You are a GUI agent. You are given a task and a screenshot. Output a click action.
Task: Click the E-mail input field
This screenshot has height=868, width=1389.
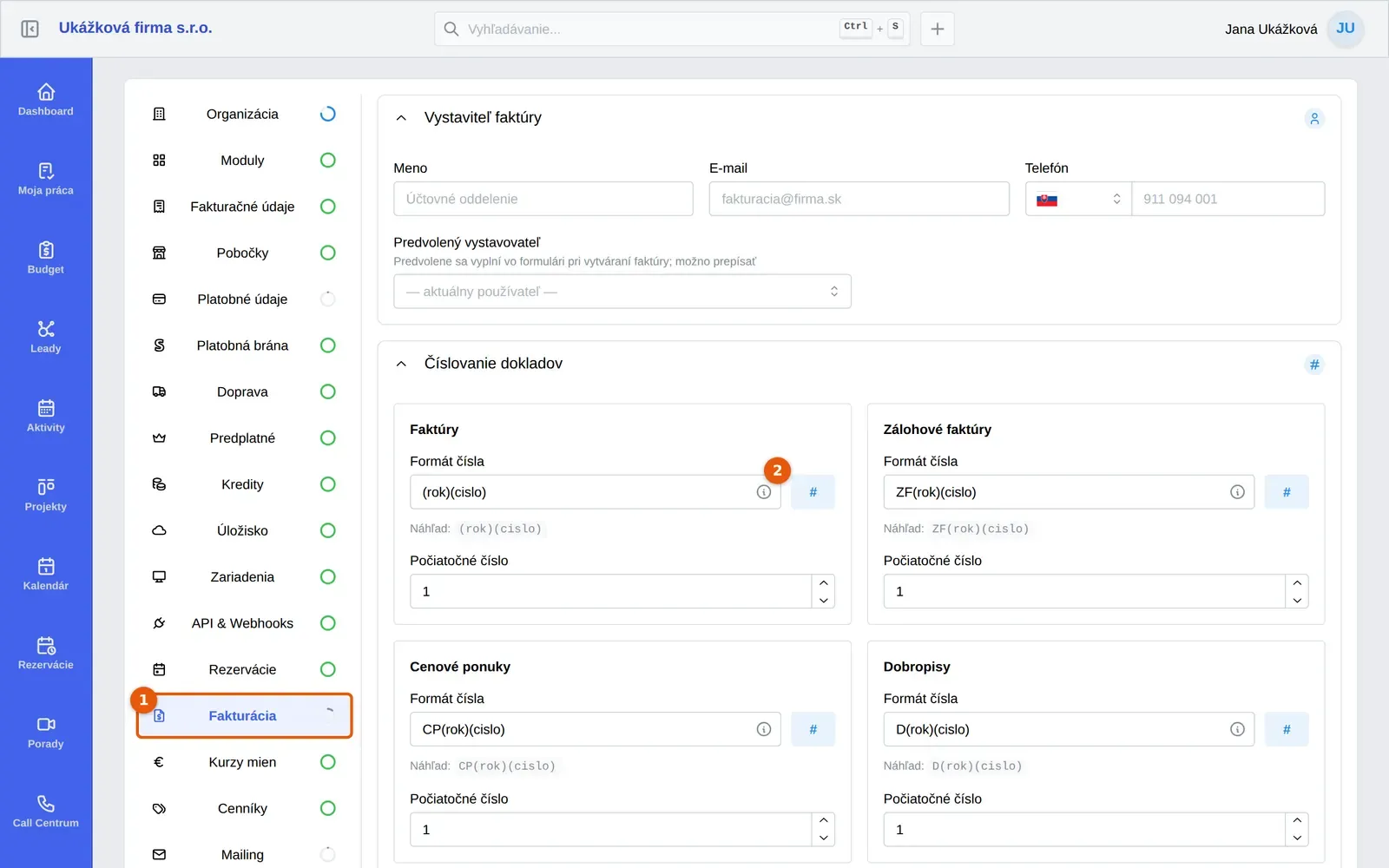(x=859, y=199)
